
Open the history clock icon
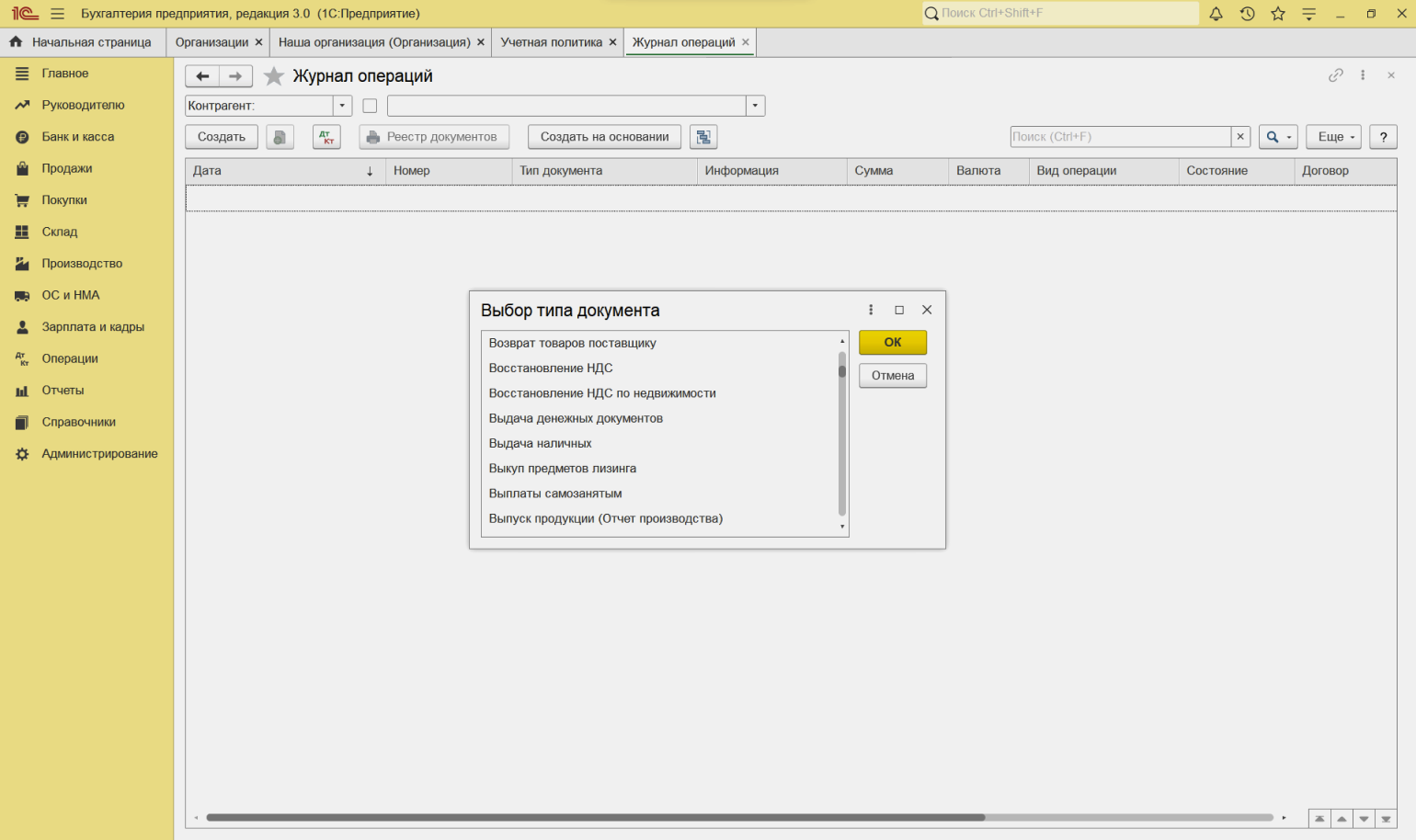coord(1247,14)
